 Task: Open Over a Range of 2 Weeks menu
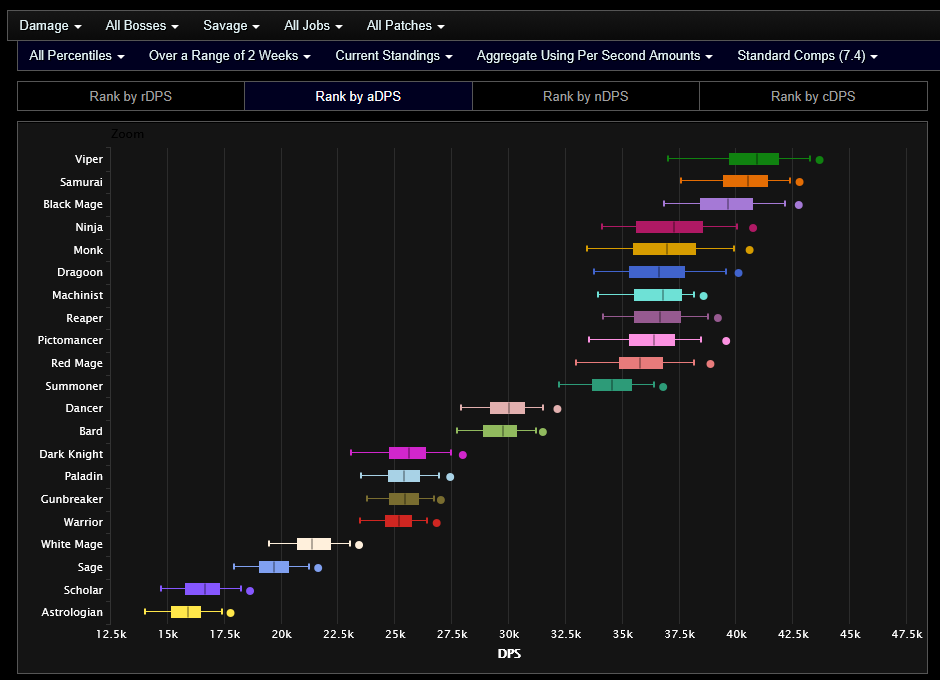coord(230,56)
